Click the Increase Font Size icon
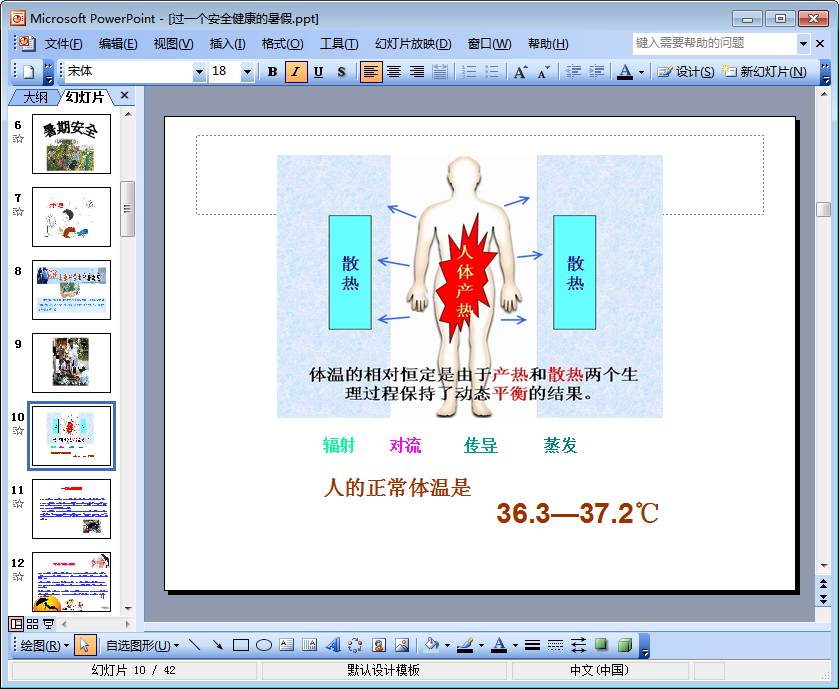Viewport: 839px width, 689px height. 520,72
